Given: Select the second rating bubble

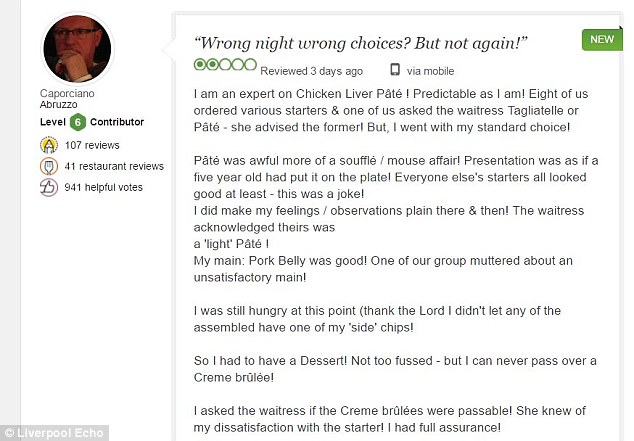Looking at the screenshot, I should [212, 64].
